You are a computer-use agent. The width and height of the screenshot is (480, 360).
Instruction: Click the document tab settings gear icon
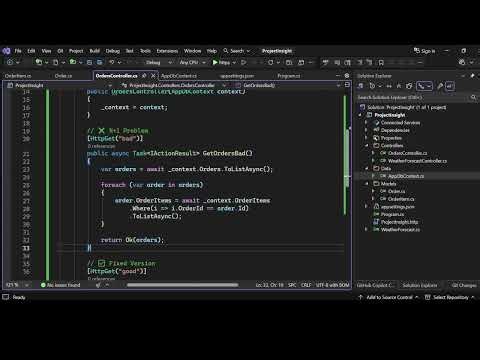(347, 76)
